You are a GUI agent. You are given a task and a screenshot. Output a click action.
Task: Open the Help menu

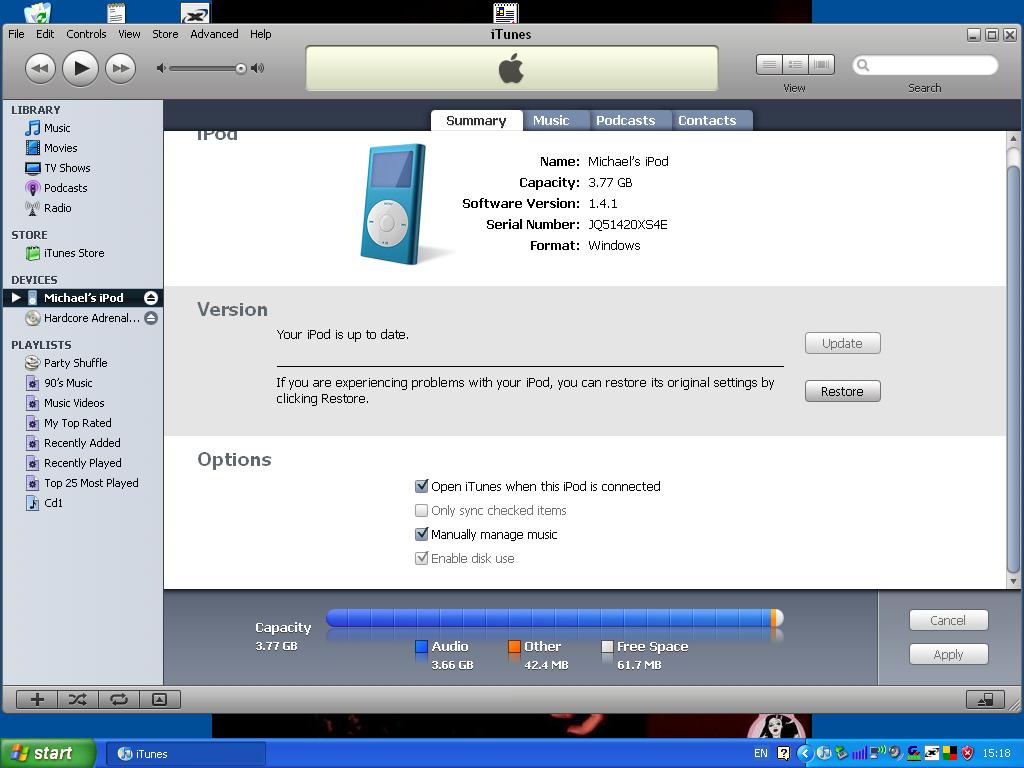coord(261,34)
